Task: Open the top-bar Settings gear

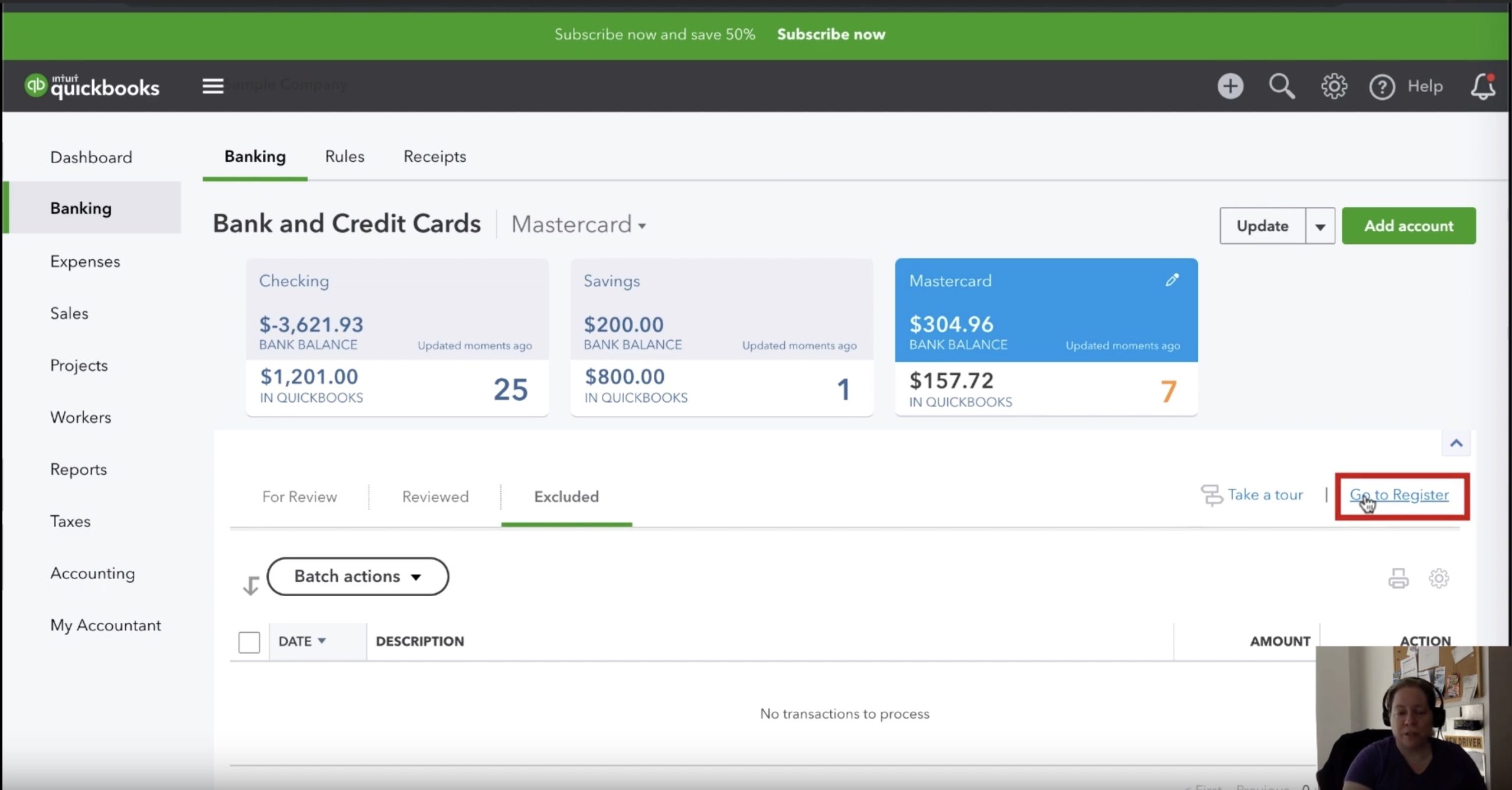Action: (x=1334, y=86)
